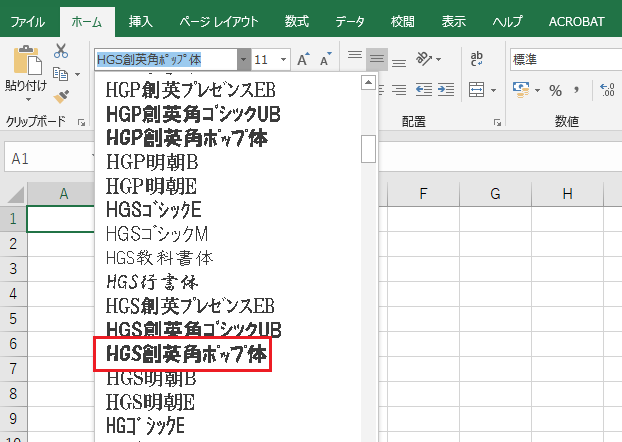Open alignment (配置) dialog launcher
The height and width of the screenshot is (442, 622).
497,123
